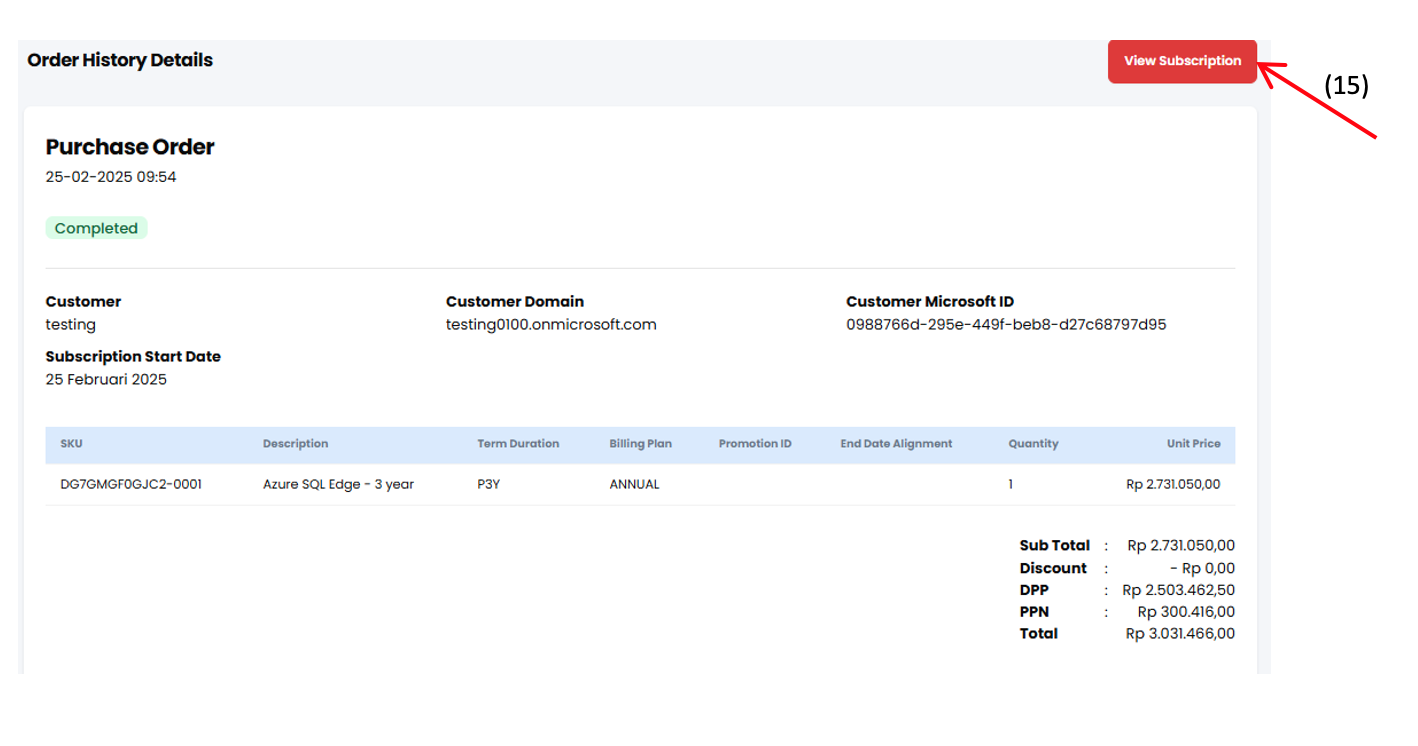The height and width of the screenshot is (746, 1418).
Task: Click the Customer Microsoft ID value
Action: 1006,325
